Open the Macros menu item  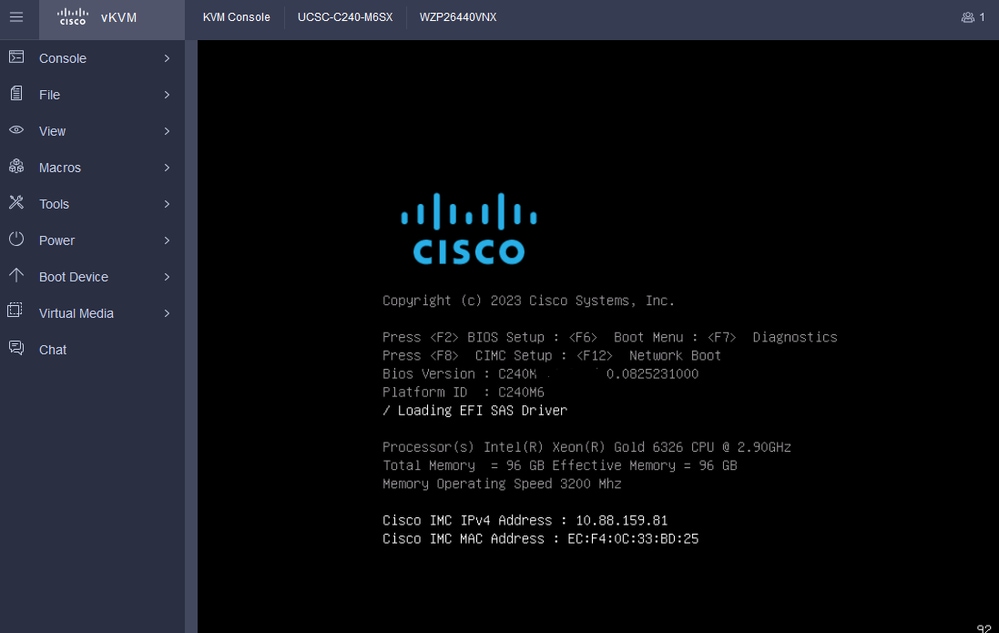click(92, 167)
